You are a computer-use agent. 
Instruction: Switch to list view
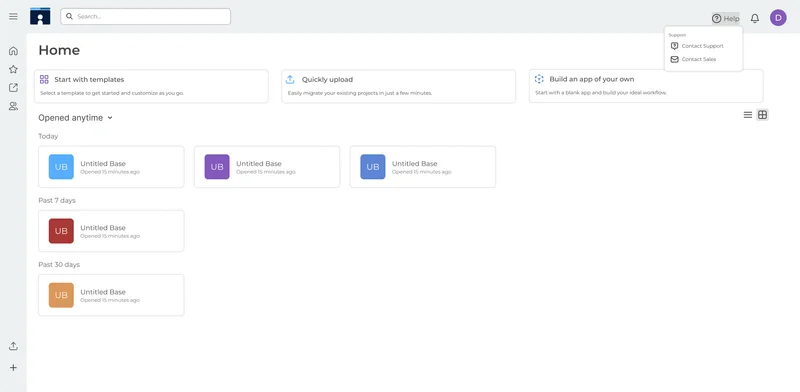click(x=747, y=115)
